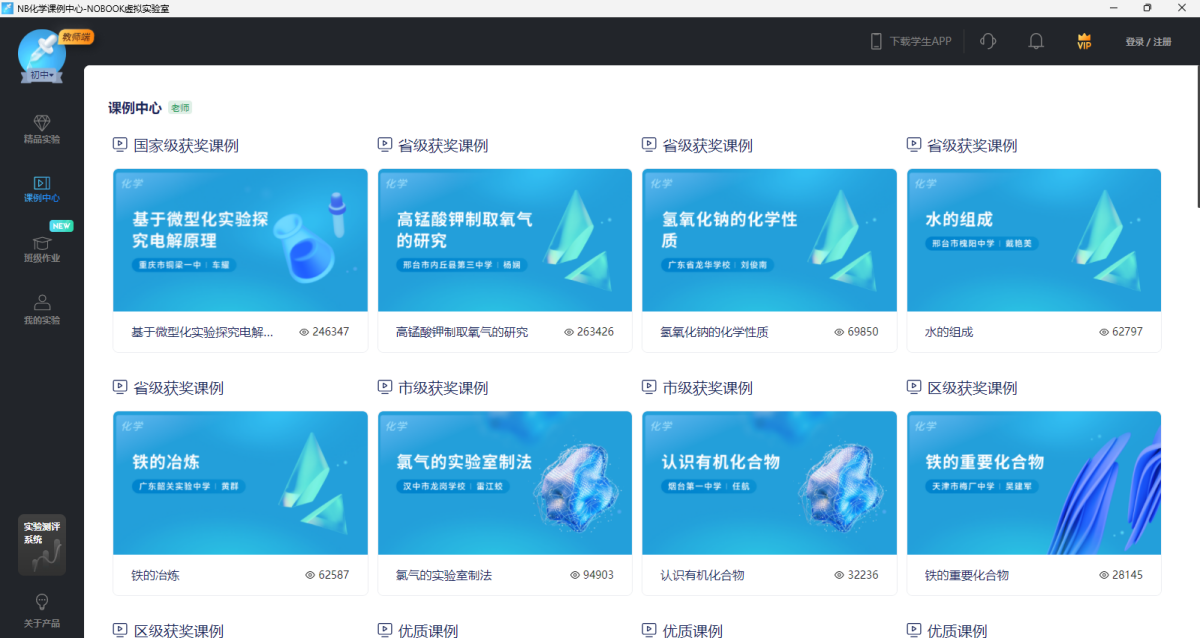Click the 教师端 badge on logo
Viewport: 1200px width, 638px height.
[x=76, y=37]
